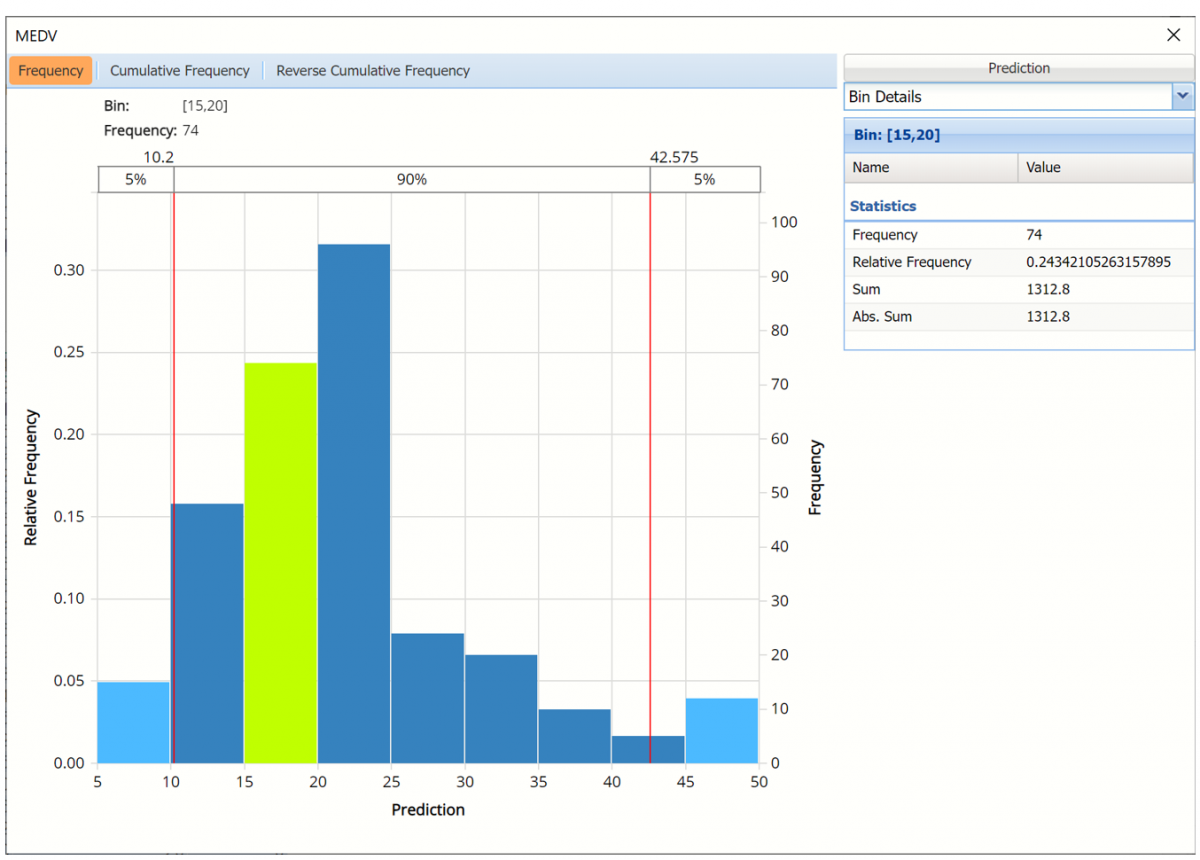This screenshot has width=1200, height=860.
Task: Select the orange Frequency tab
Action: (51, 71)
